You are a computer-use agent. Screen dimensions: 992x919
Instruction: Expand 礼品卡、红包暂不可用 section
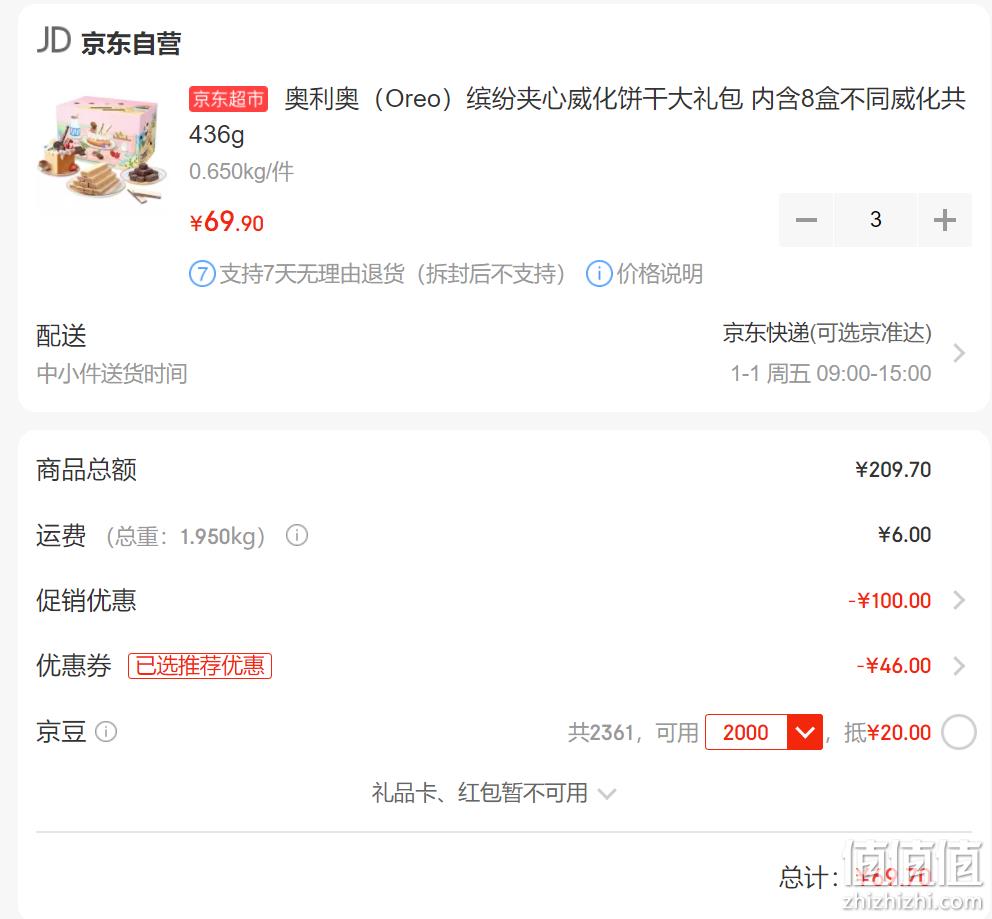tap(493, 793)
